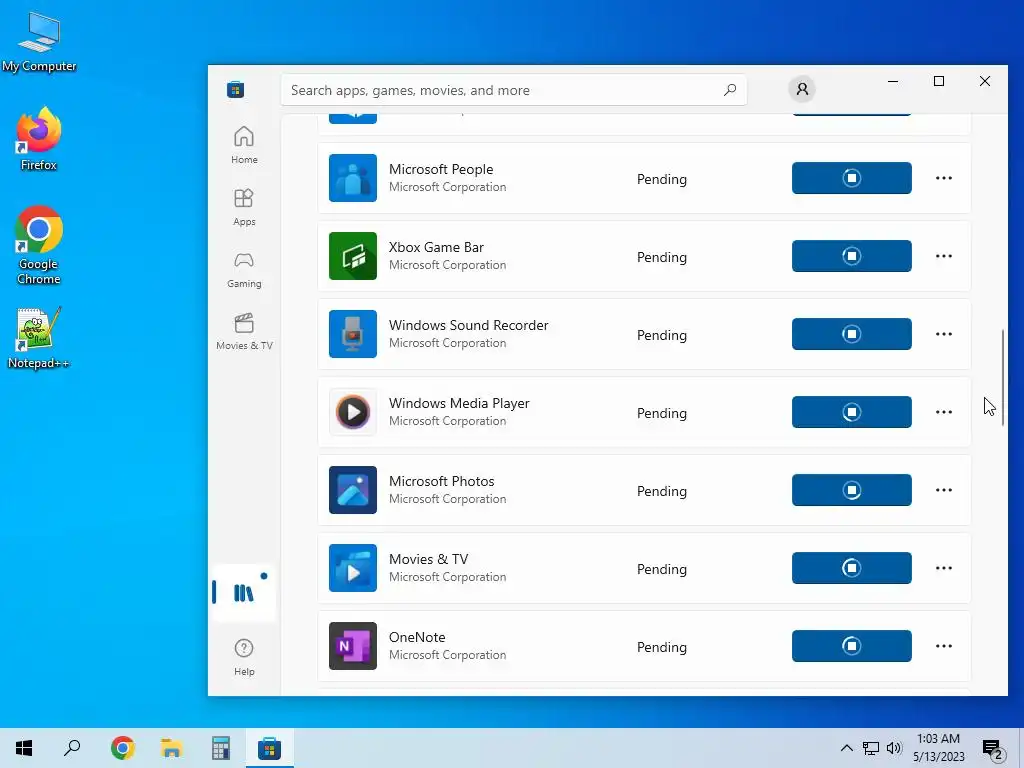Select the Firefox desktop shortcut

pos(39,138)
